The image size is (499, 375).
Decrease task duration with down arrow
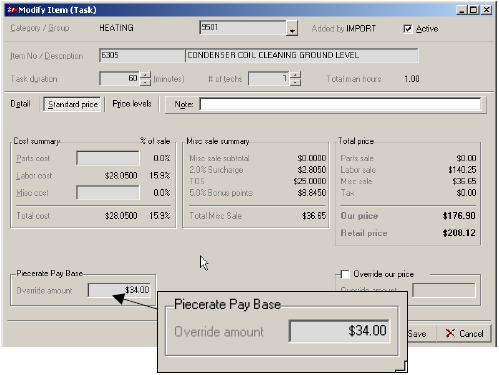click(x=145, y=82)
